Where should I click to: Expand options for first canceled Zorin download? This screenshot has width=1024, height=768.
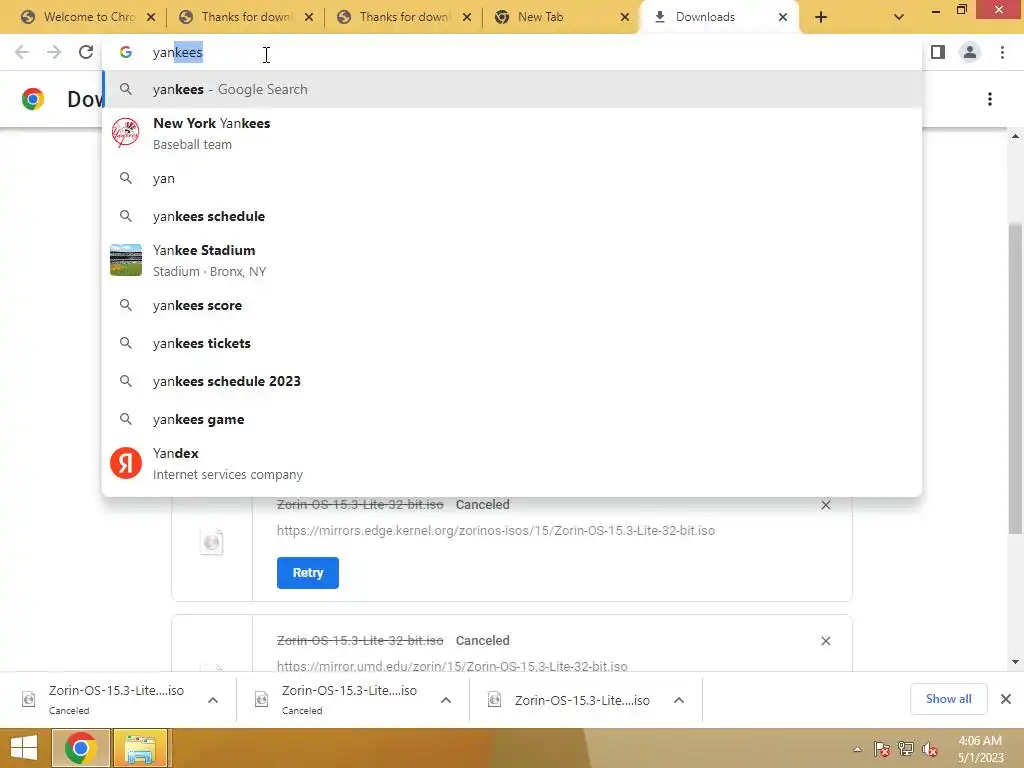(213, 700)
